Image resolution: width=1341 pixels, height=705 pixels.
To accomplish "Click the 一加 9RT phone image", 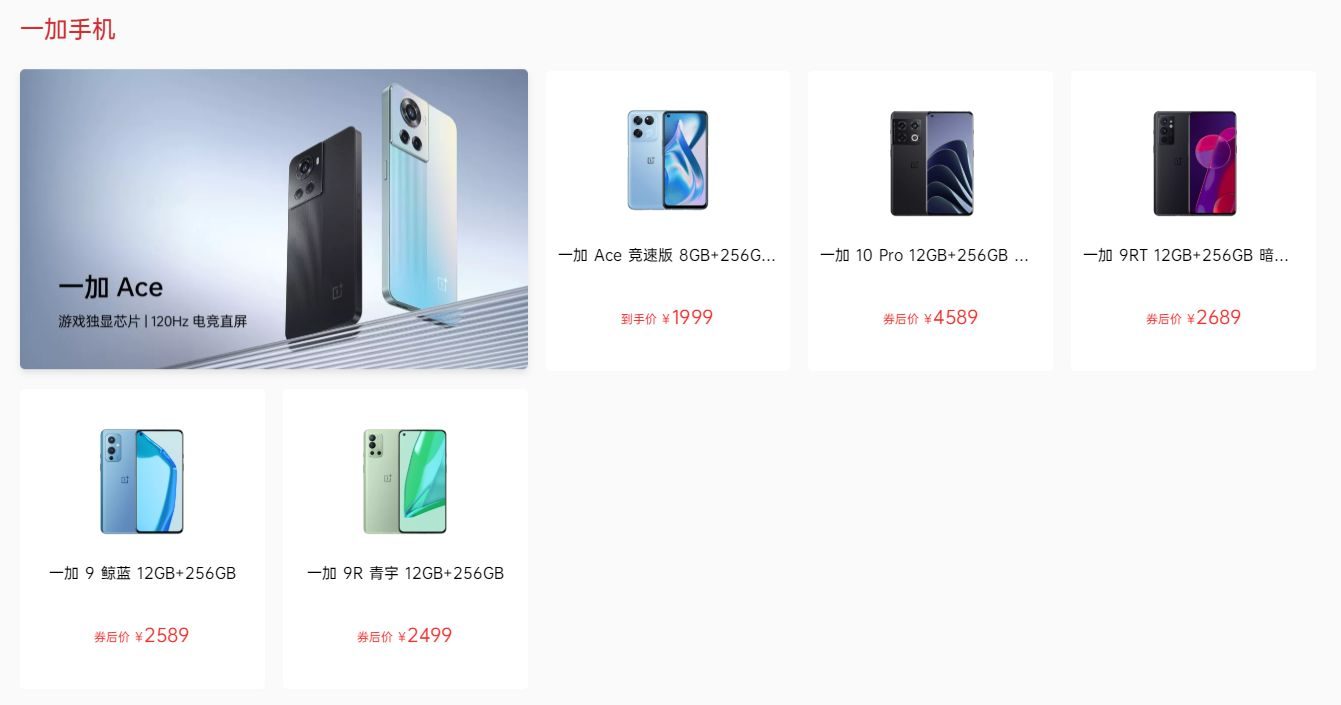I will 1194,163.
